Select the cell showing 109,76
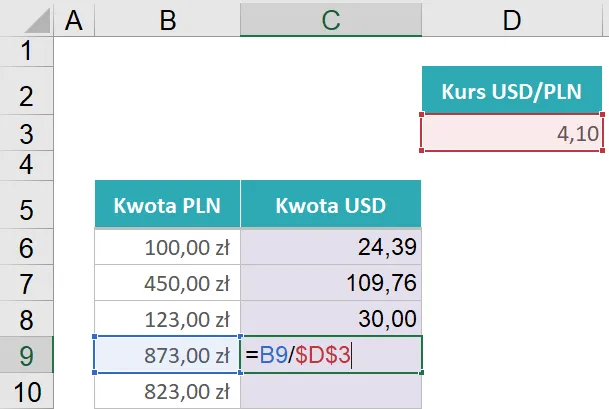This screenshot has height=409, width=609. click(331, 283)
